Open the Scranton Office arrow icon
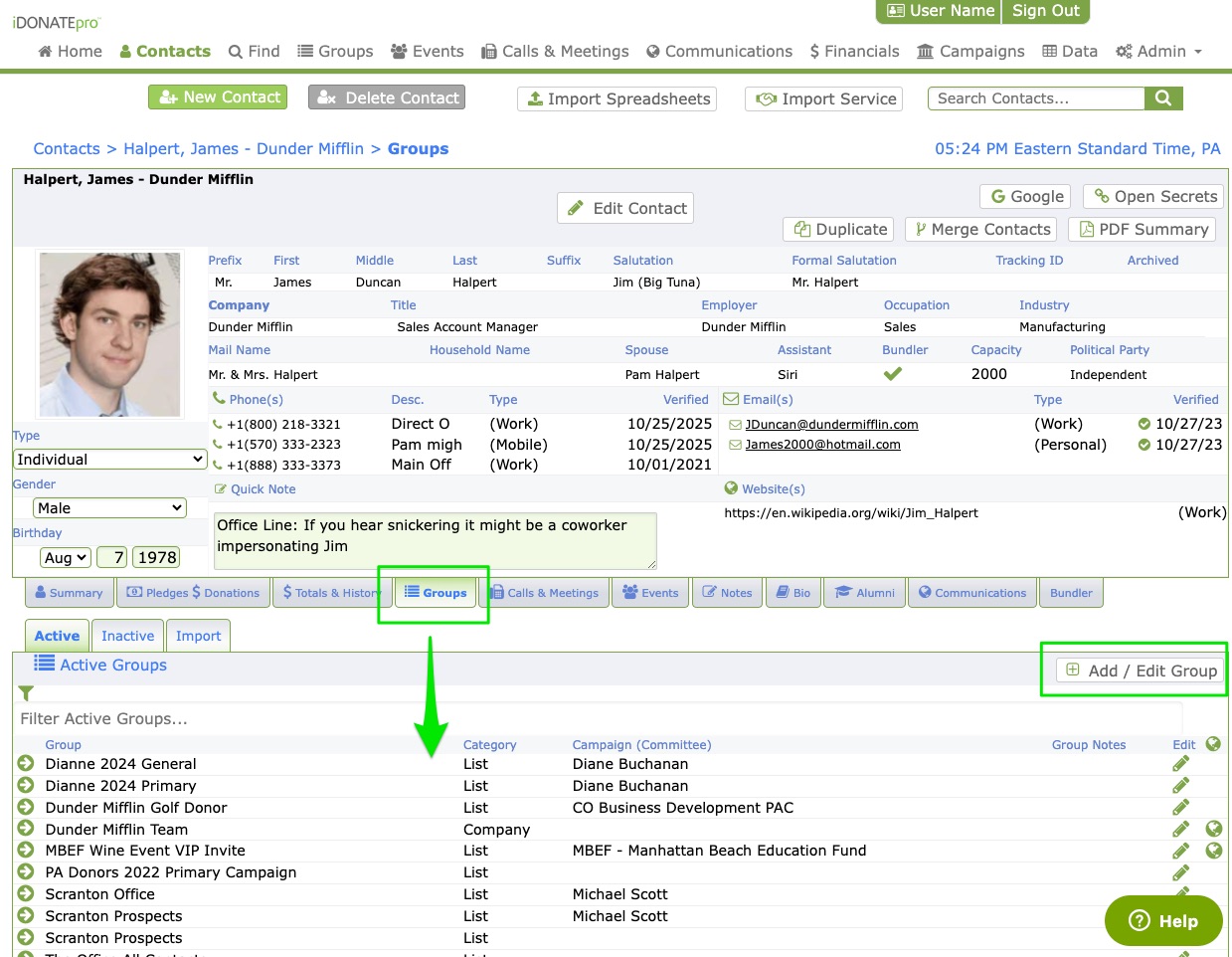The width and height of the screenshot is (1232, 957). tap(26, 894)
